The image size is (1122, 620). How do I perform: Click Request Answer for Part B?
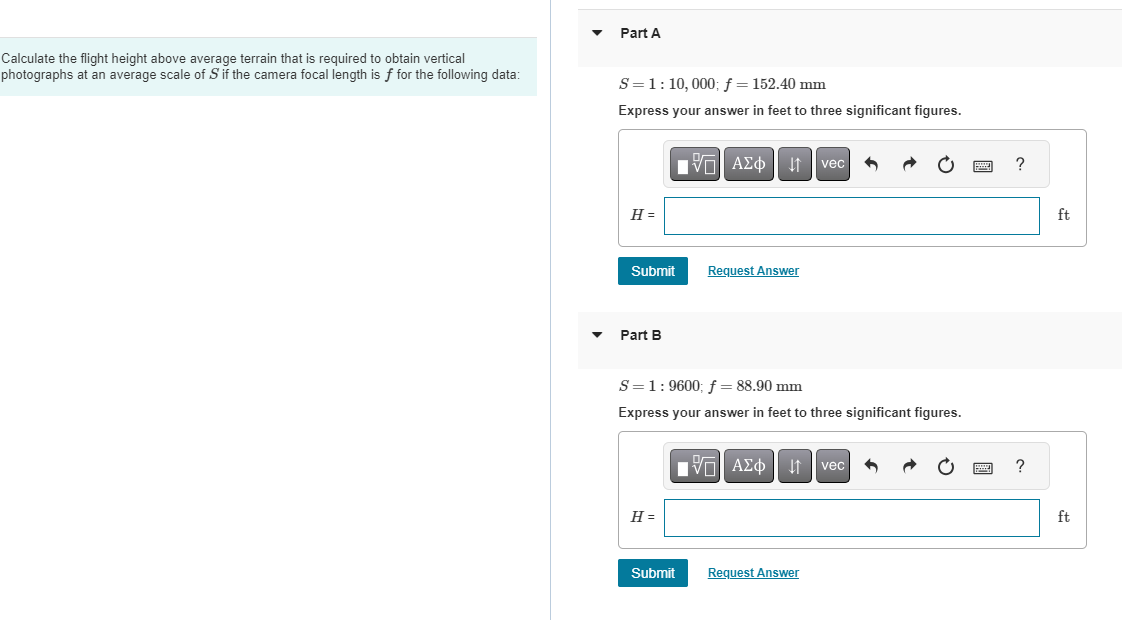(x=752, y=572)
